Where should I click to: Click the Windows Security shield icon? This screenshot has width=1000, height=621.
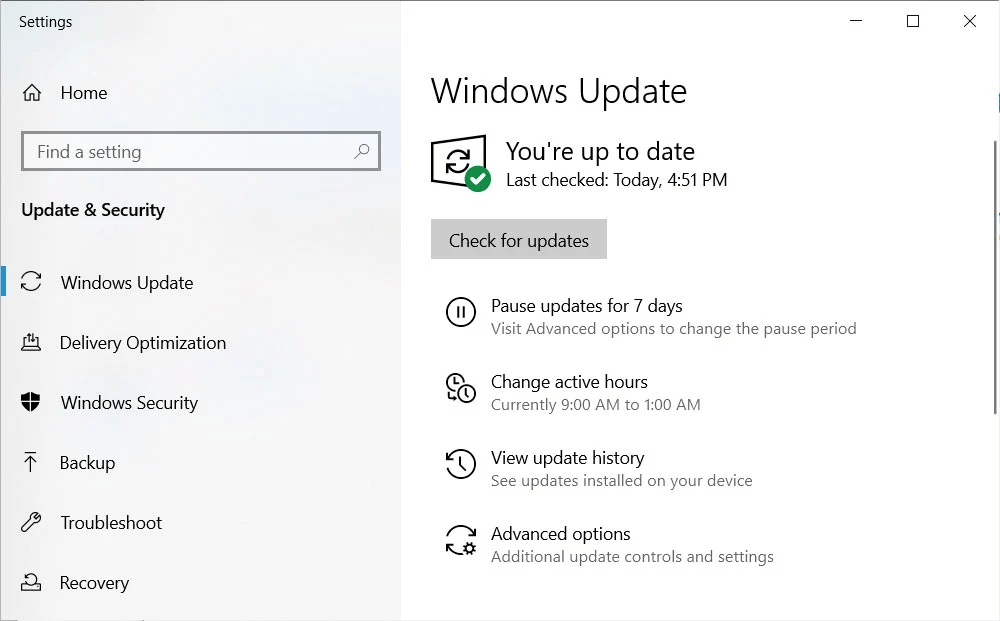click(31, 402)
